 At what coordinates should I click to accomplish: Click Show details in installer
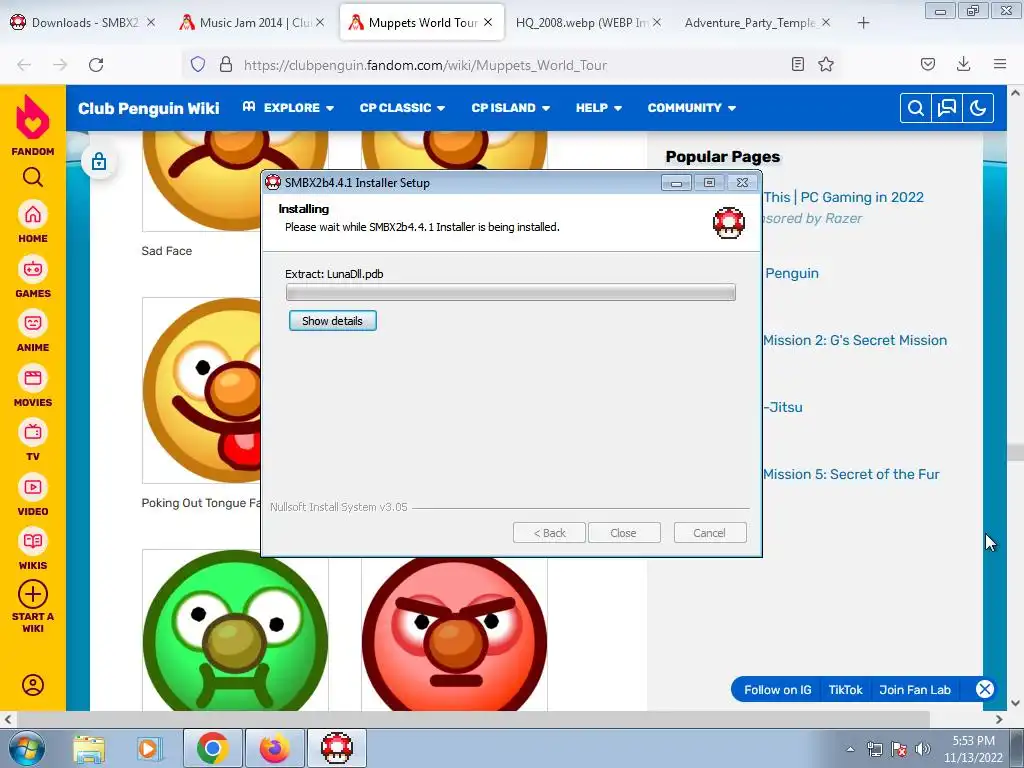pyautogui.click(x=332, y=321)
